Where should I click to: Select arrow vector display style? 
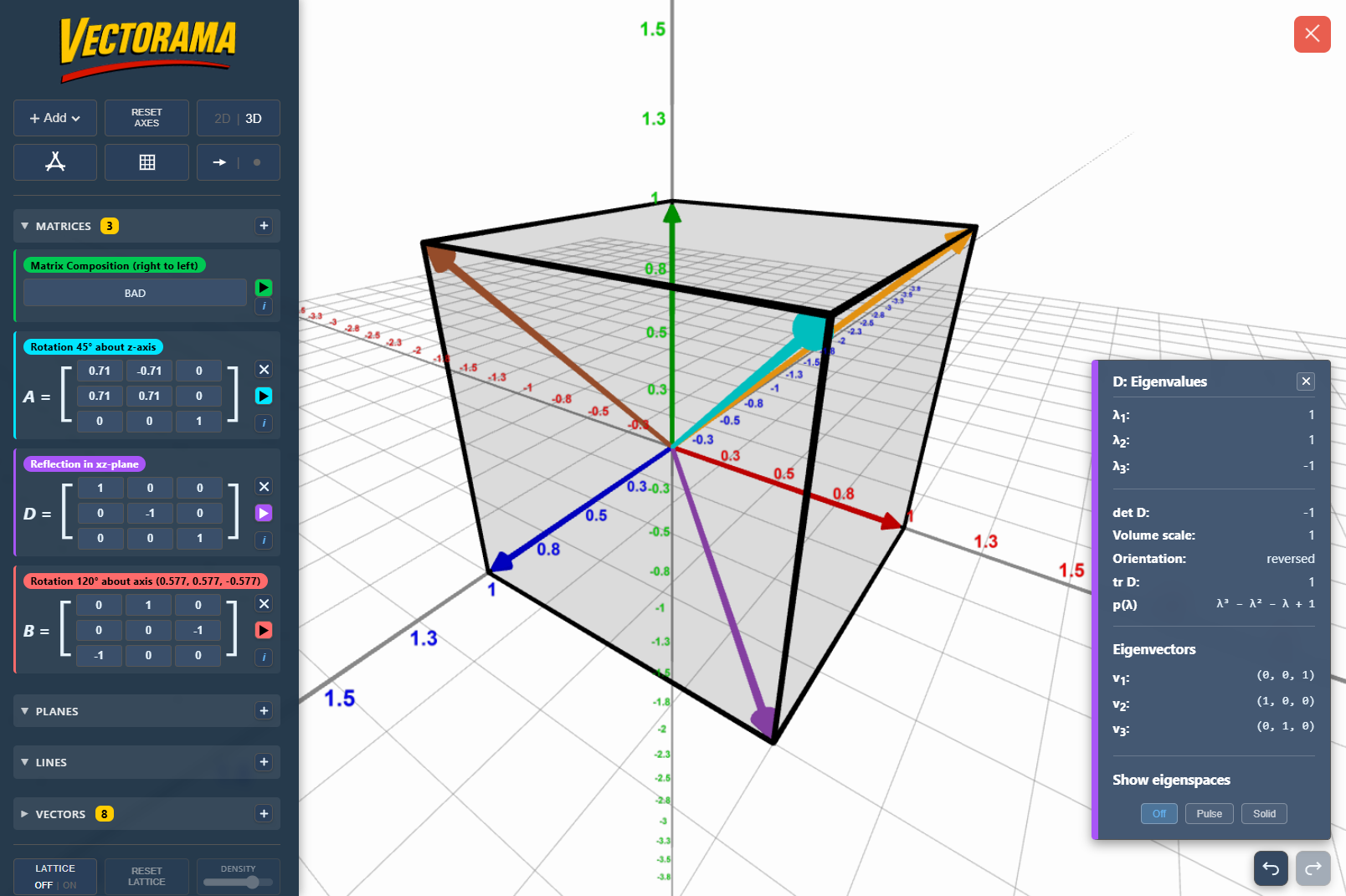tap(219, 162)
